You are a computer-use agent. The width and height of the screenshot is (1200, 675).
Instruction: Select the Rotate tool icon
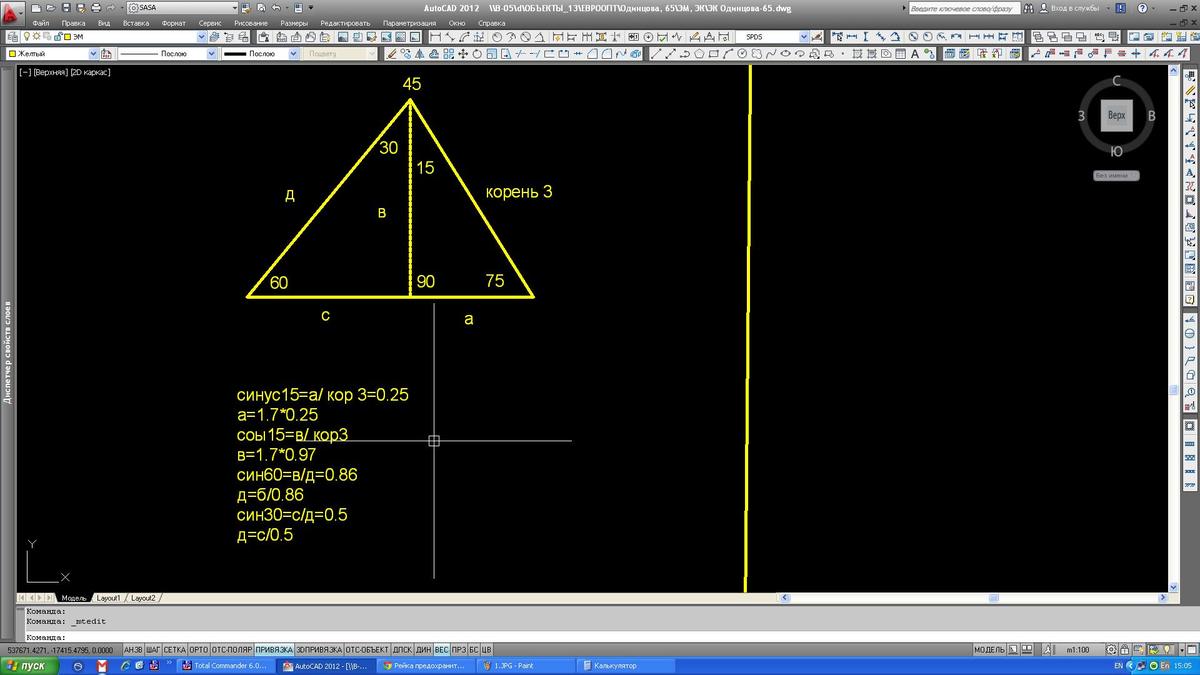476,53
